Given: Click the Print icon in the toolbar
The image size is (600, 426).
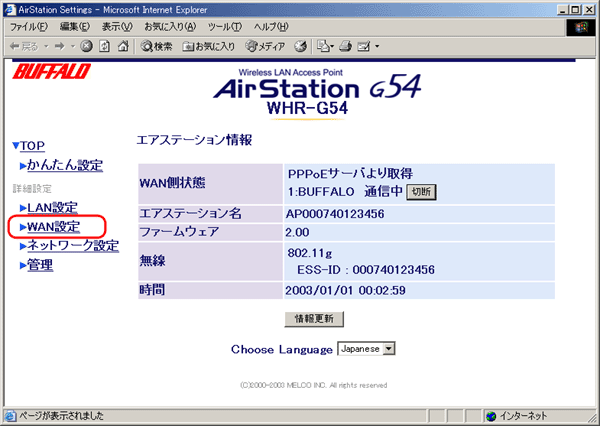Looking at the screenshot, I should coord(347,46).
